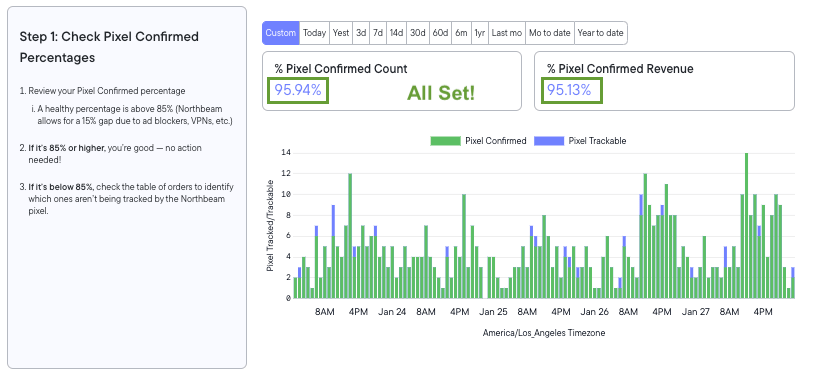
Task: Switch to the 1yr range
Action: pos(479,33)
